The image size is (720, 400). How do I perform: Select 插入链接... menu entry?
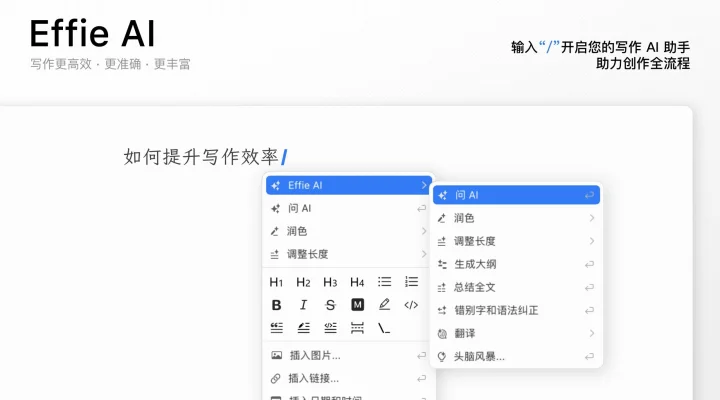(348, 378)
